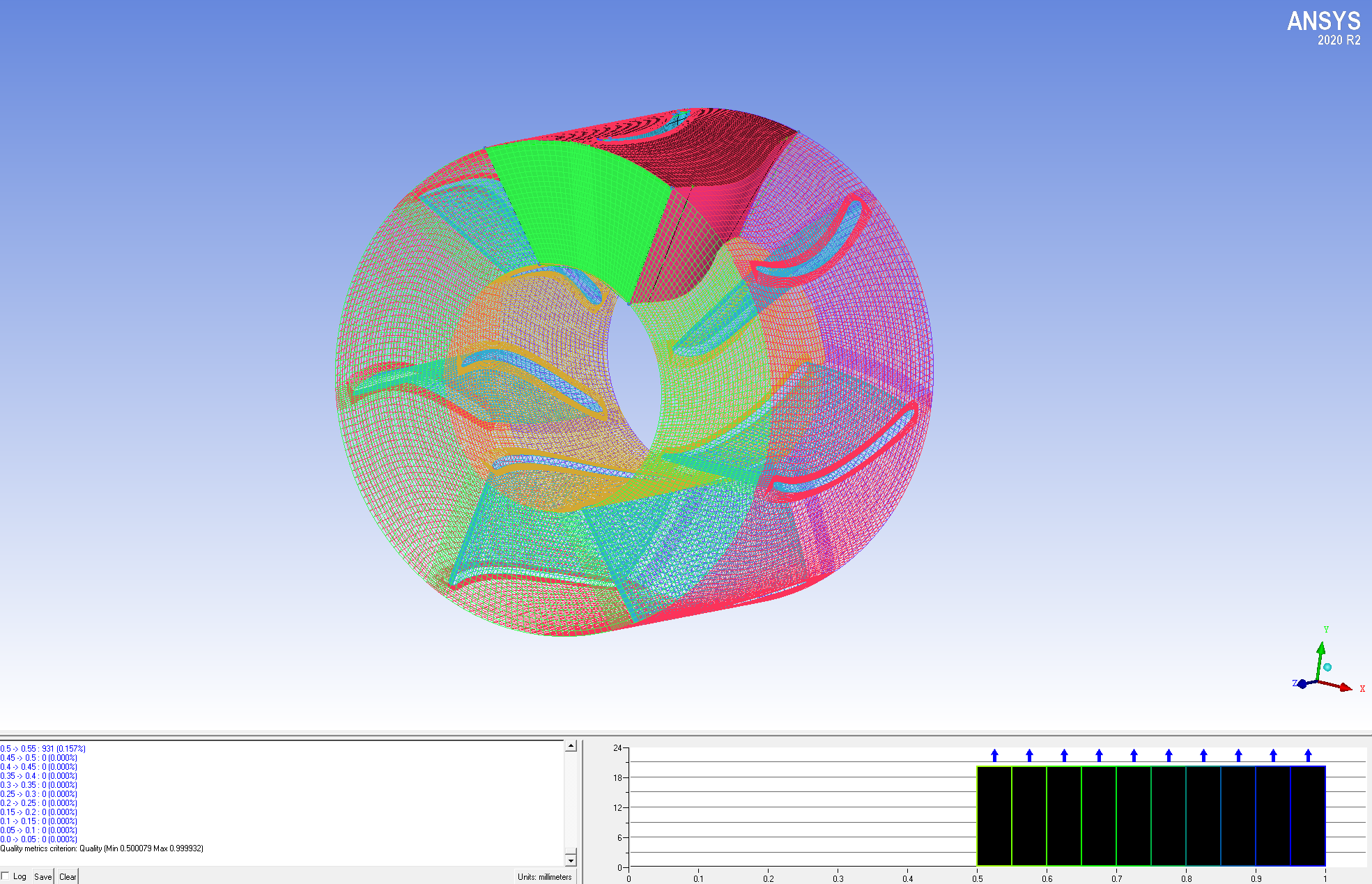Select histogram bar for 0.5 to 0.55
Image resolution: width=1372 pixels, height=884 pixels.
[994, 816]
